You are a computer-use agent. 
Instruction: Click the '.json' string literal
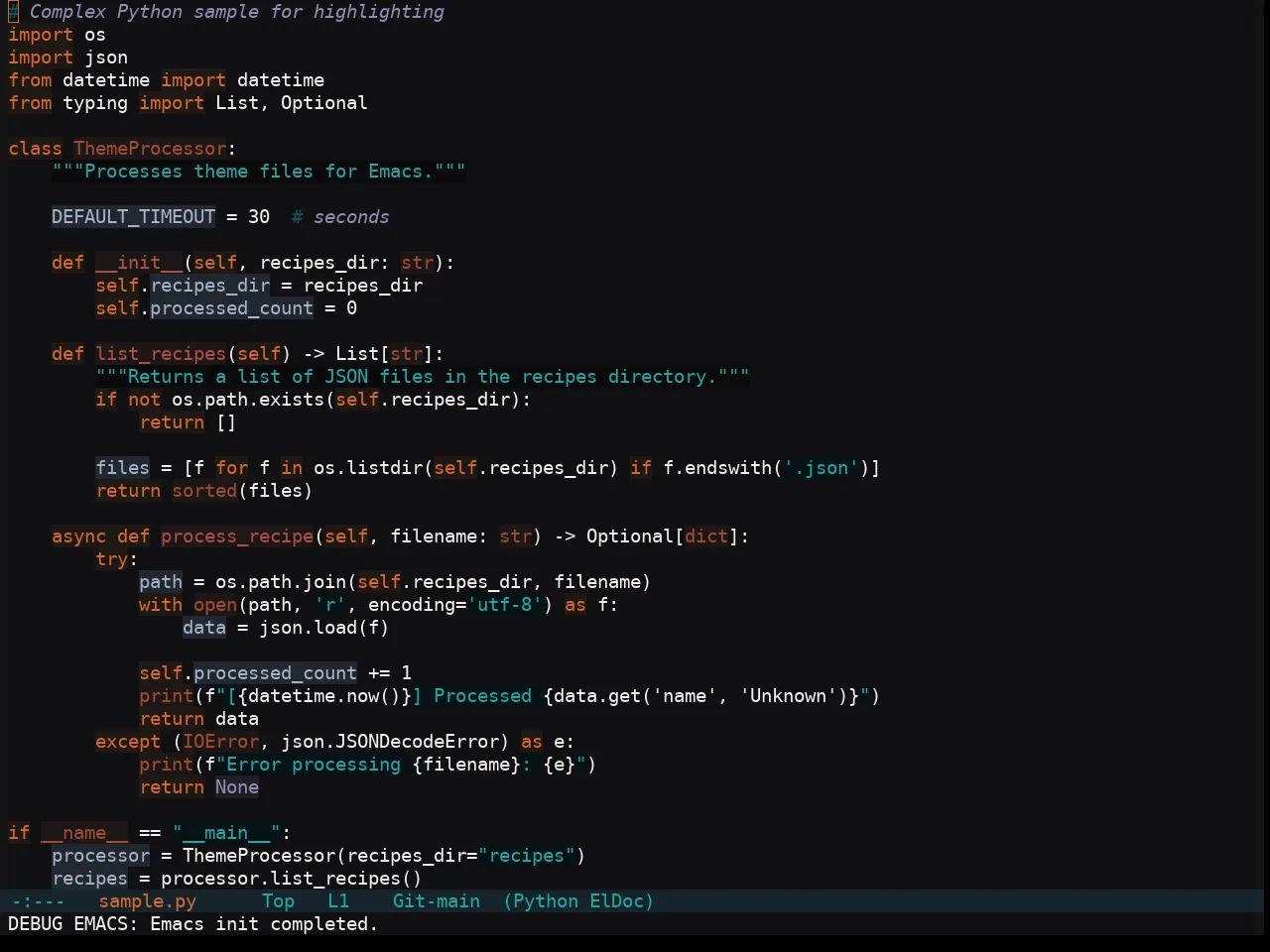click(821, 468)
